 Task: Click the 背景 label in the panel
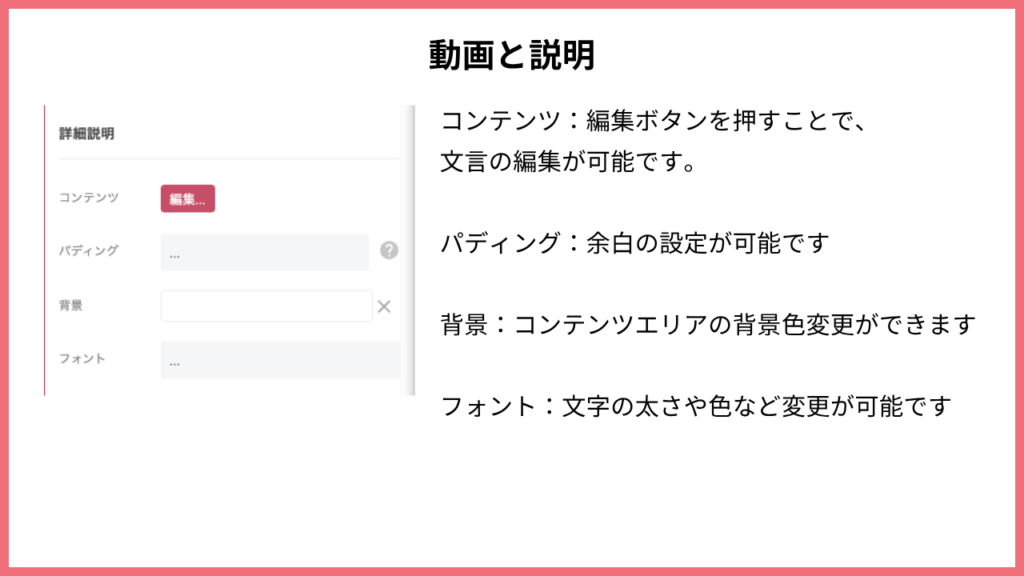coord(71,306)
